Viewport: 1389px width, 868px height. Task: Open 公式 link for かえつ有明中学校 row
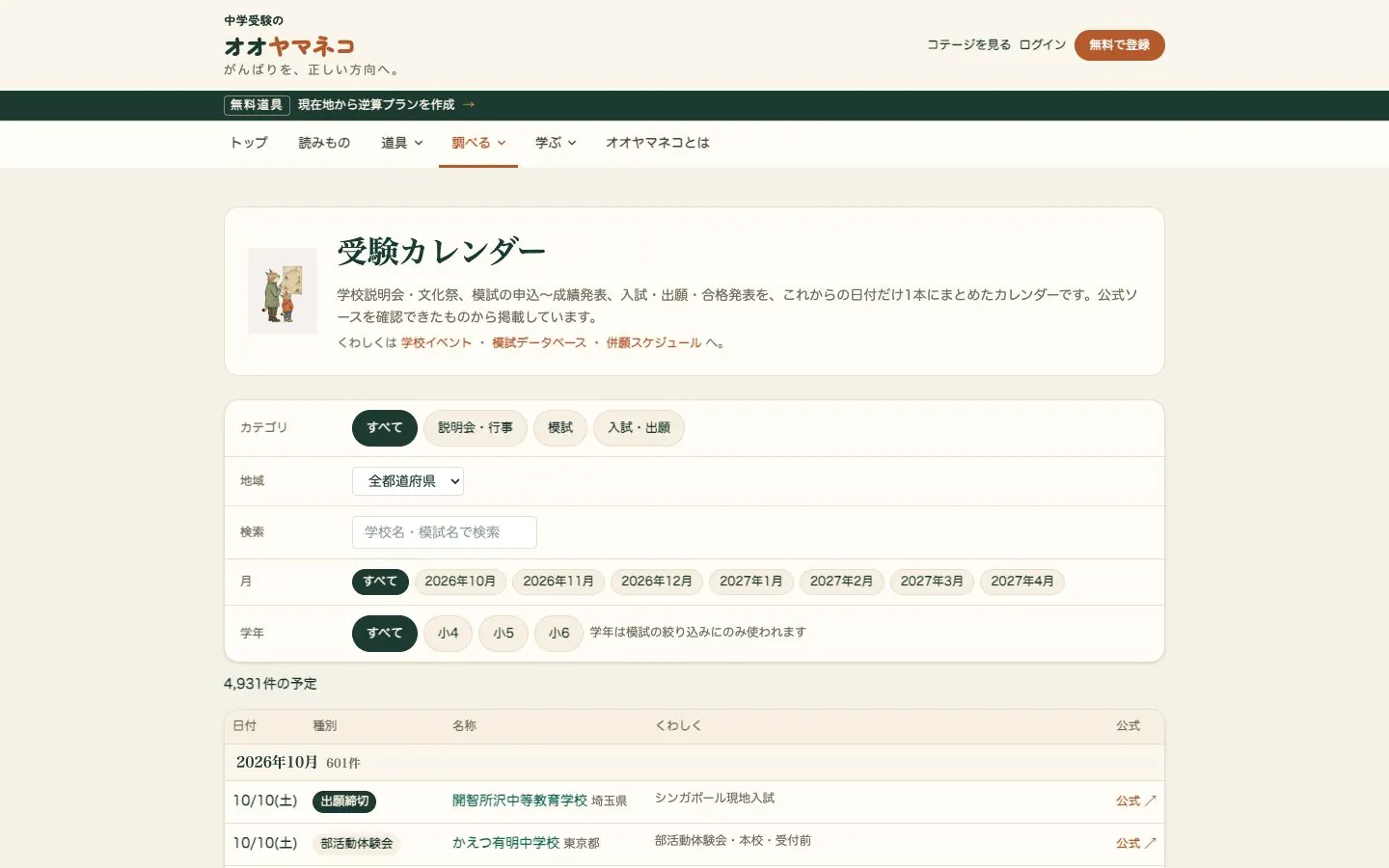point(1135,843)
